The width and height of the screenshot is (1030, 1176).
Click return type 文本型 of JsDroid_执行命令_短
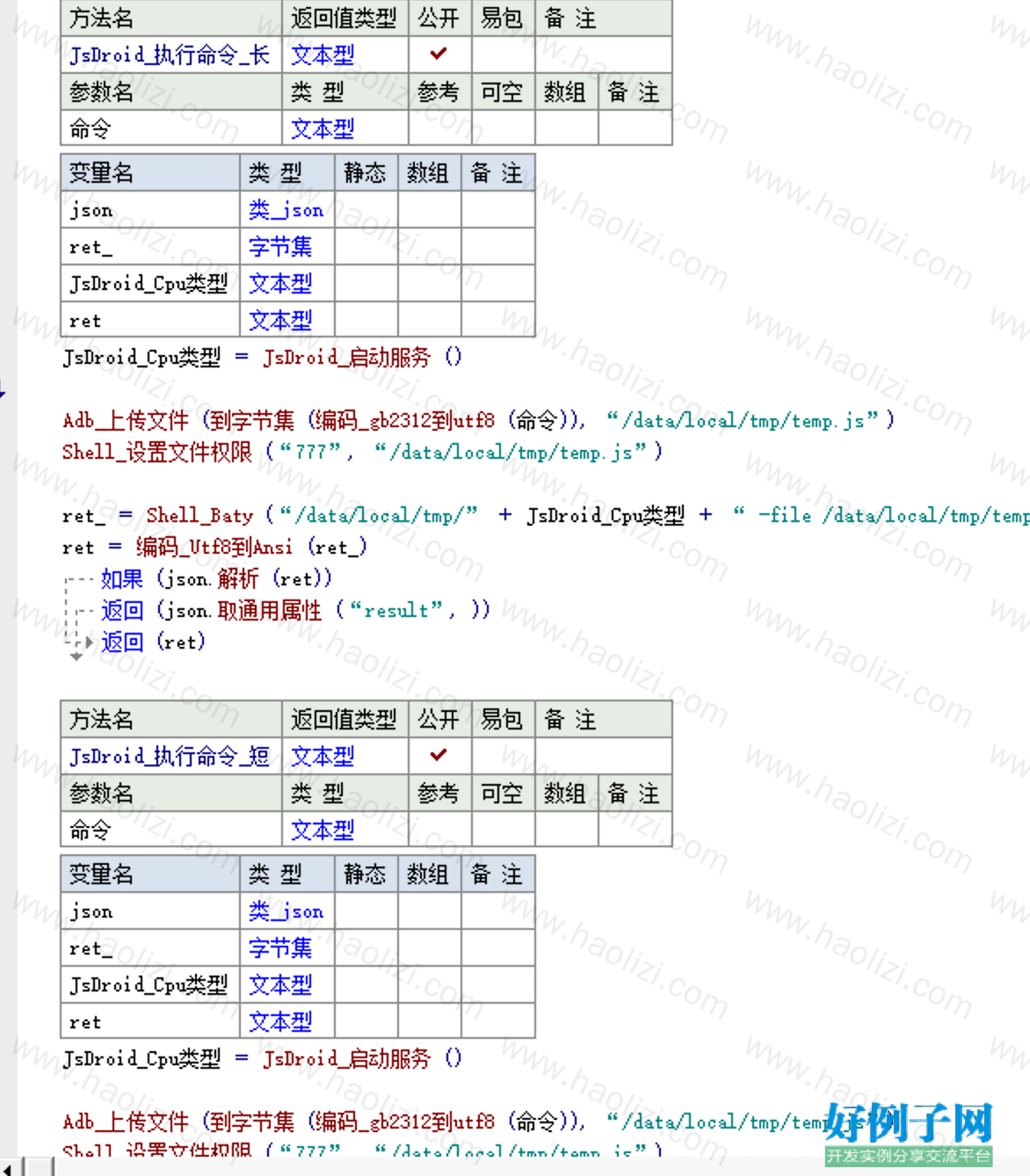323,756
